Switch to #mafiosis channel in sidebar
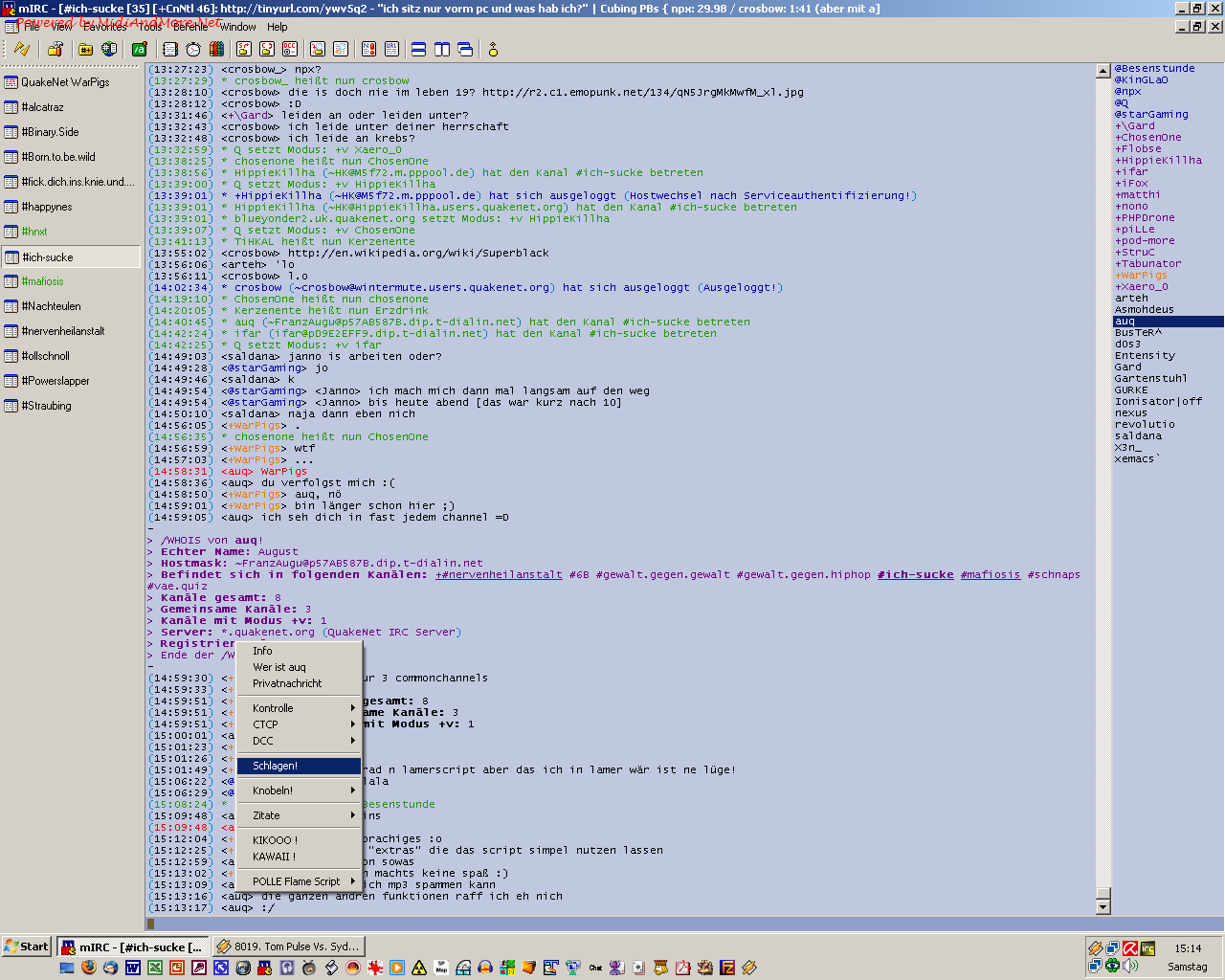 [x=43, y=281]
